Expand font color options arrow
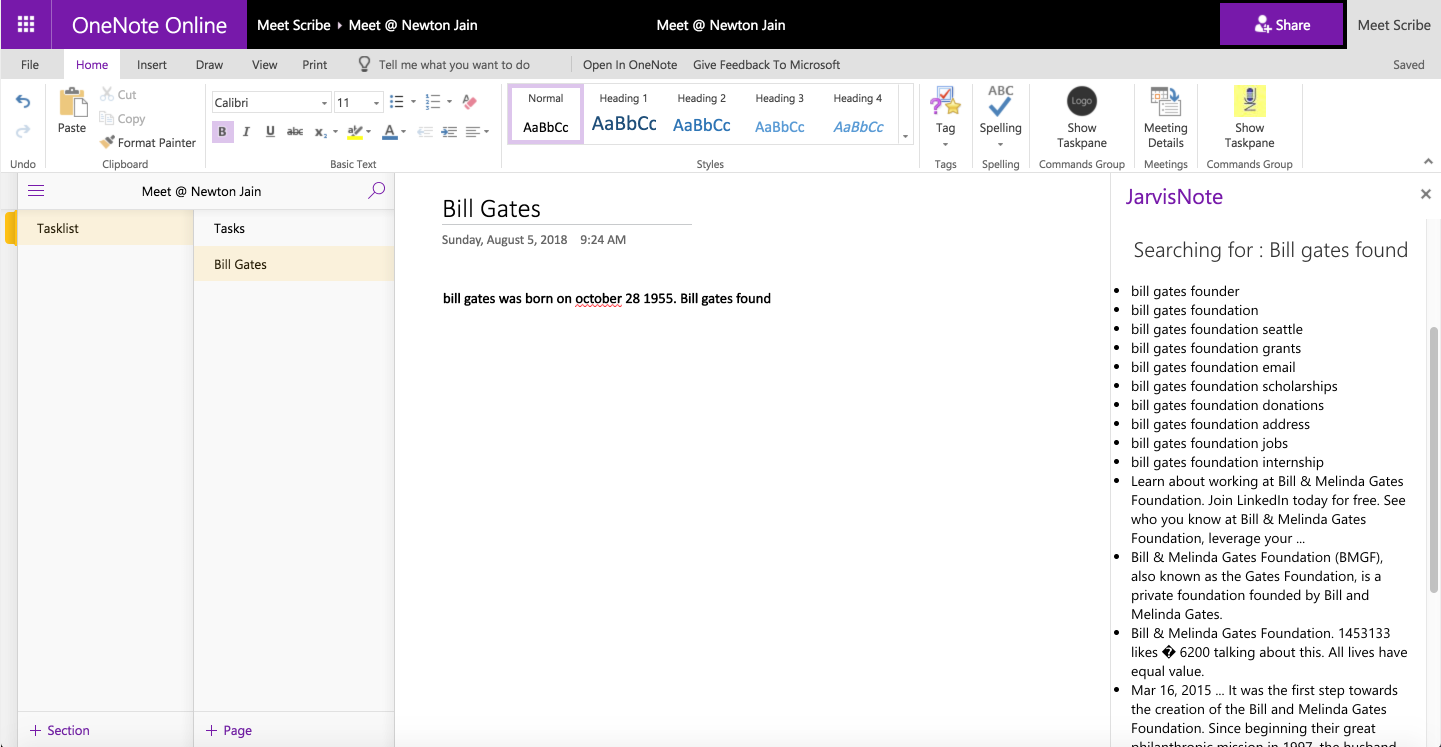Screen dimensions: 1441x747 pyautogui.click(x=403, y=131)
